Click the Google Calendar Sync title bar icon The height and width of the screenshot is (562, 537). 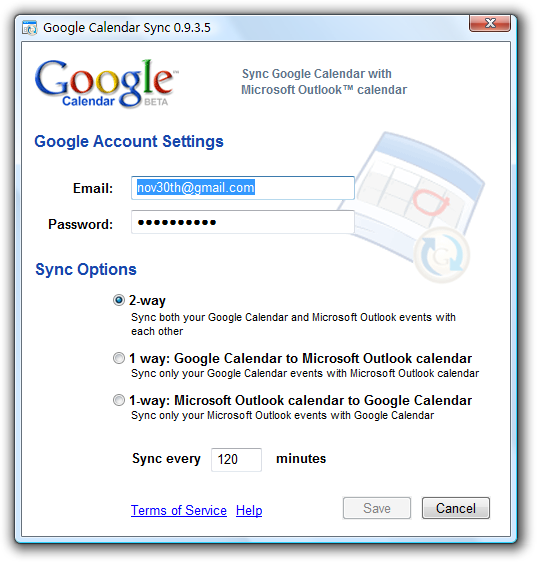pyautogui.click(x=29, y=28)
